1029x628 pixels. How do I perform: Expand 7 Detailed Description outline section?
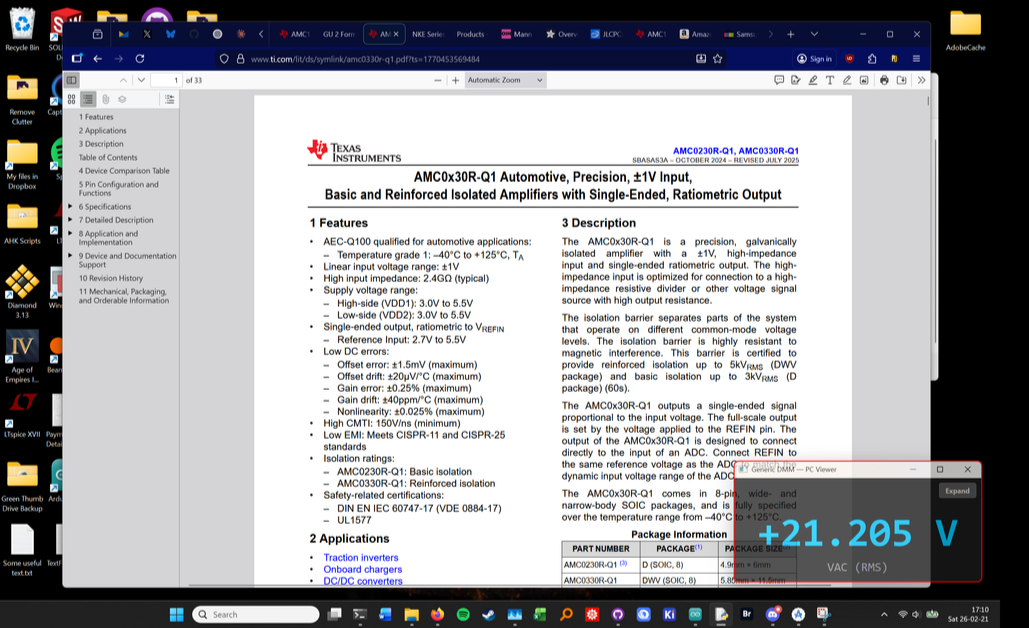pyautogui.click(x=70, y=219)
